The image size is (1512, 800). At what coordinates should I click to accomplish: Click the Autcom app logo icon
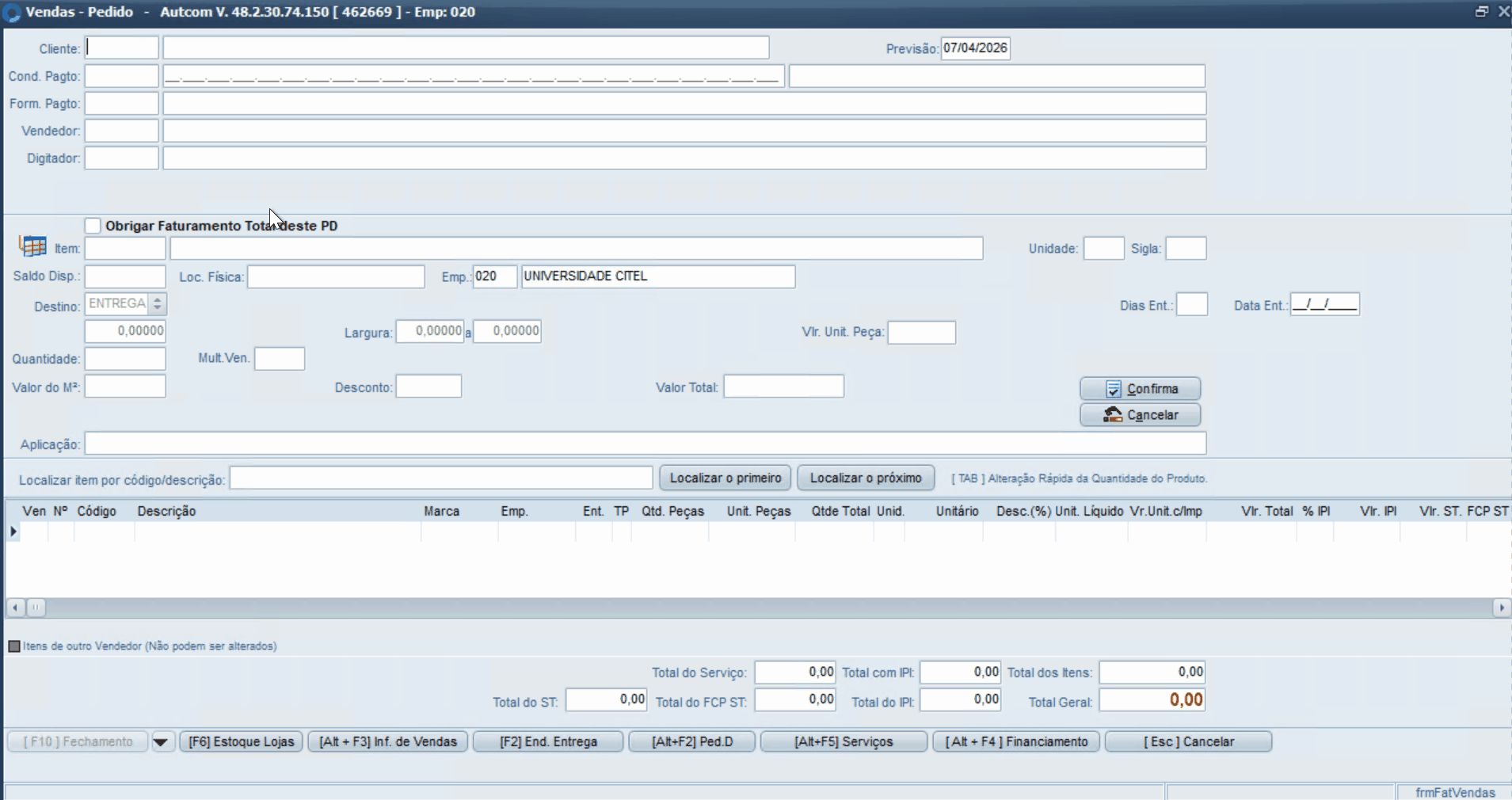pos(12,13)
